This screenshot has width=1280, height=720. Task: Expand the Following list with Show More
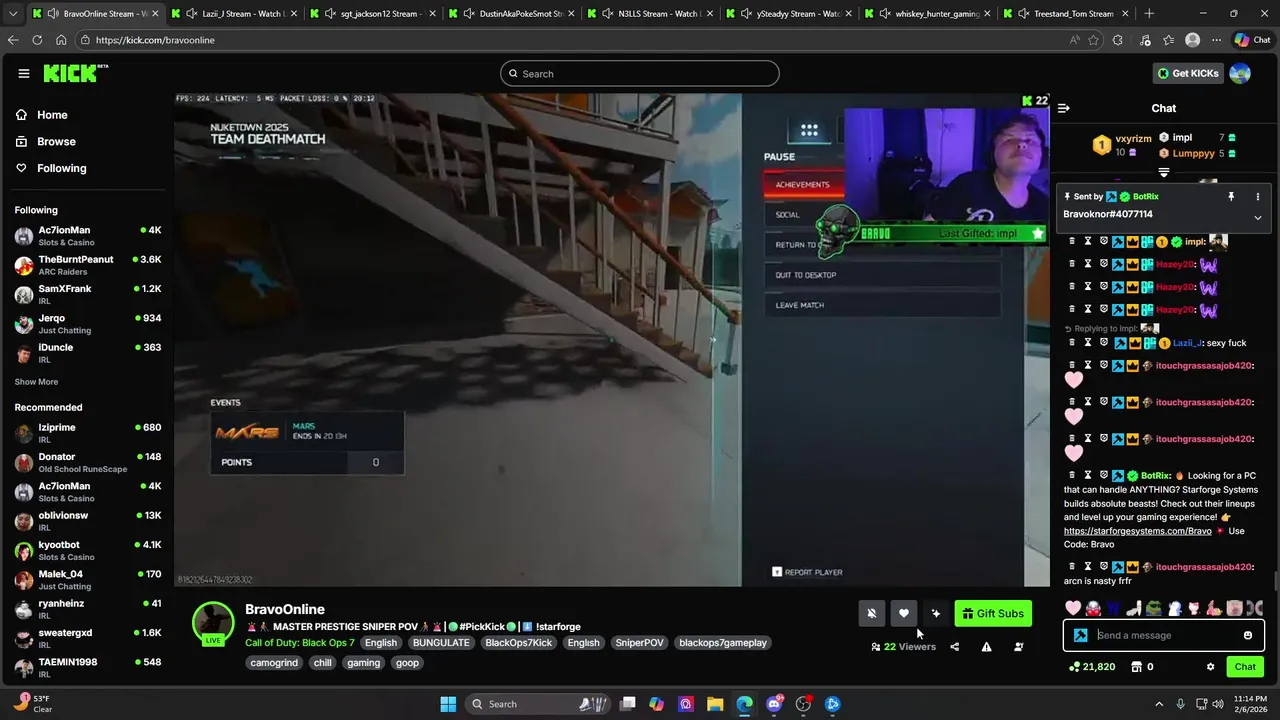pyautogui.click(x=36, y=382)
